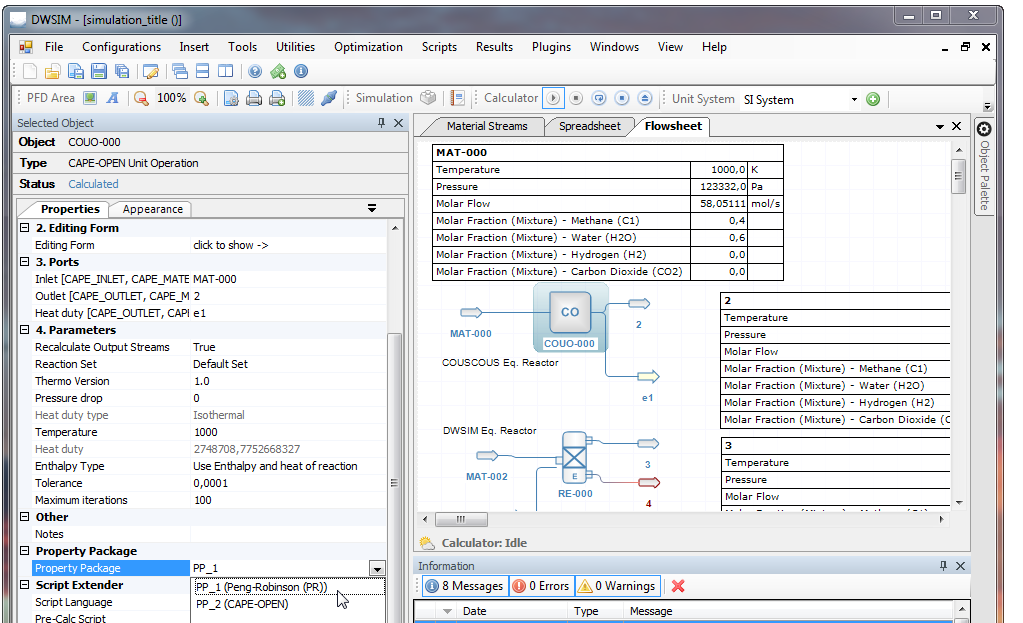Toggle the flowsheet grid hatch icon
This screenshot has width=1023, height=623.
pyautogui.click(x=306, y=98)
